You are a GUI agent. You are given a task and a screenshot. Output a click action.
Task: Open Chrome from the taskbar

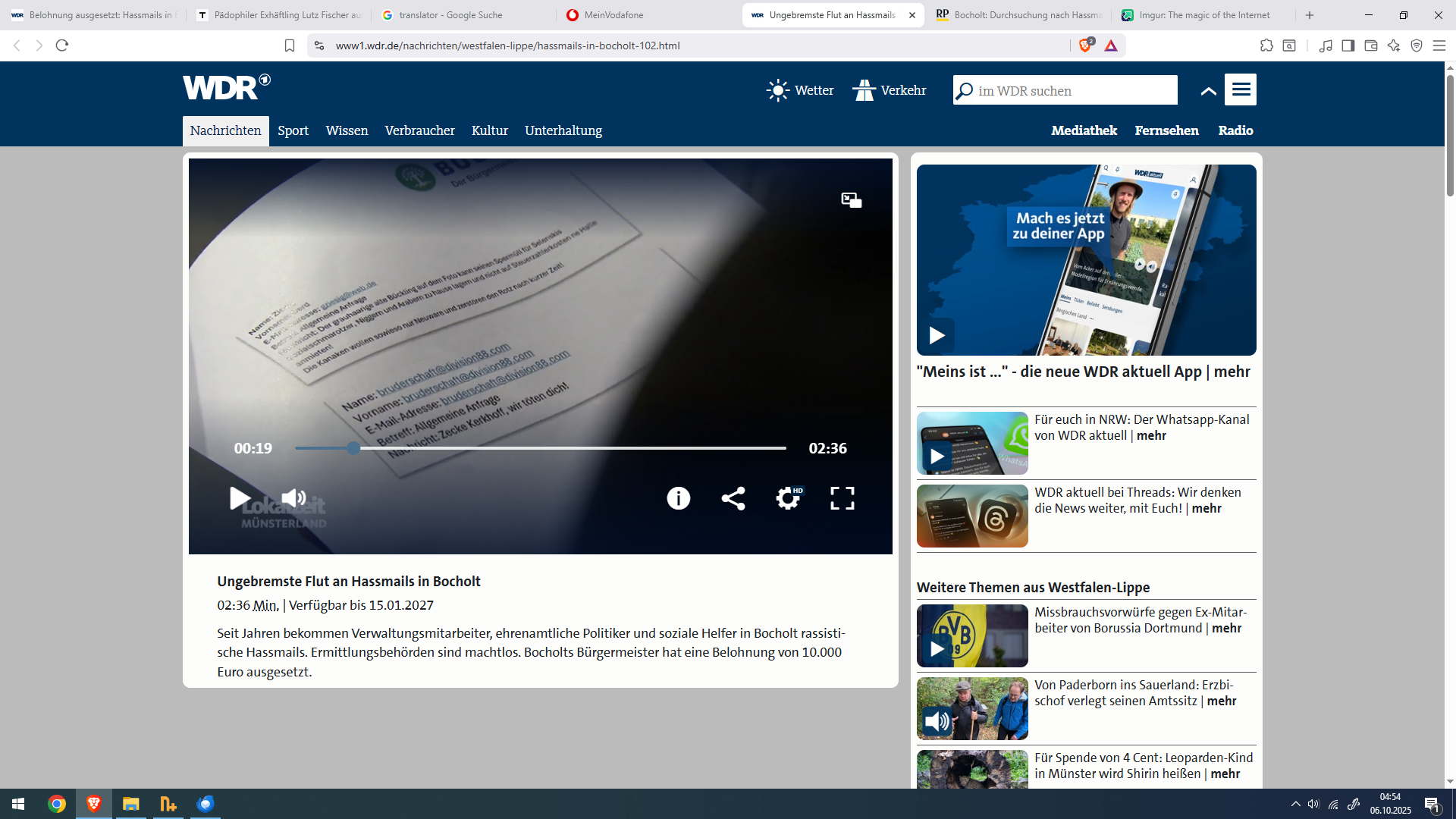[x=57, y=804]
